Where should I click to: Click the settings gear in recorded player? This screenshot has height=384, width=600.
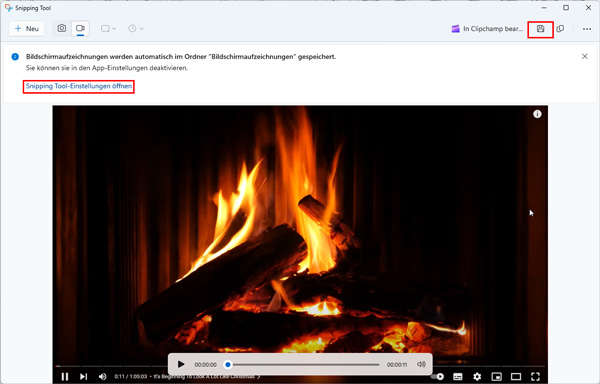click(477, 377)
